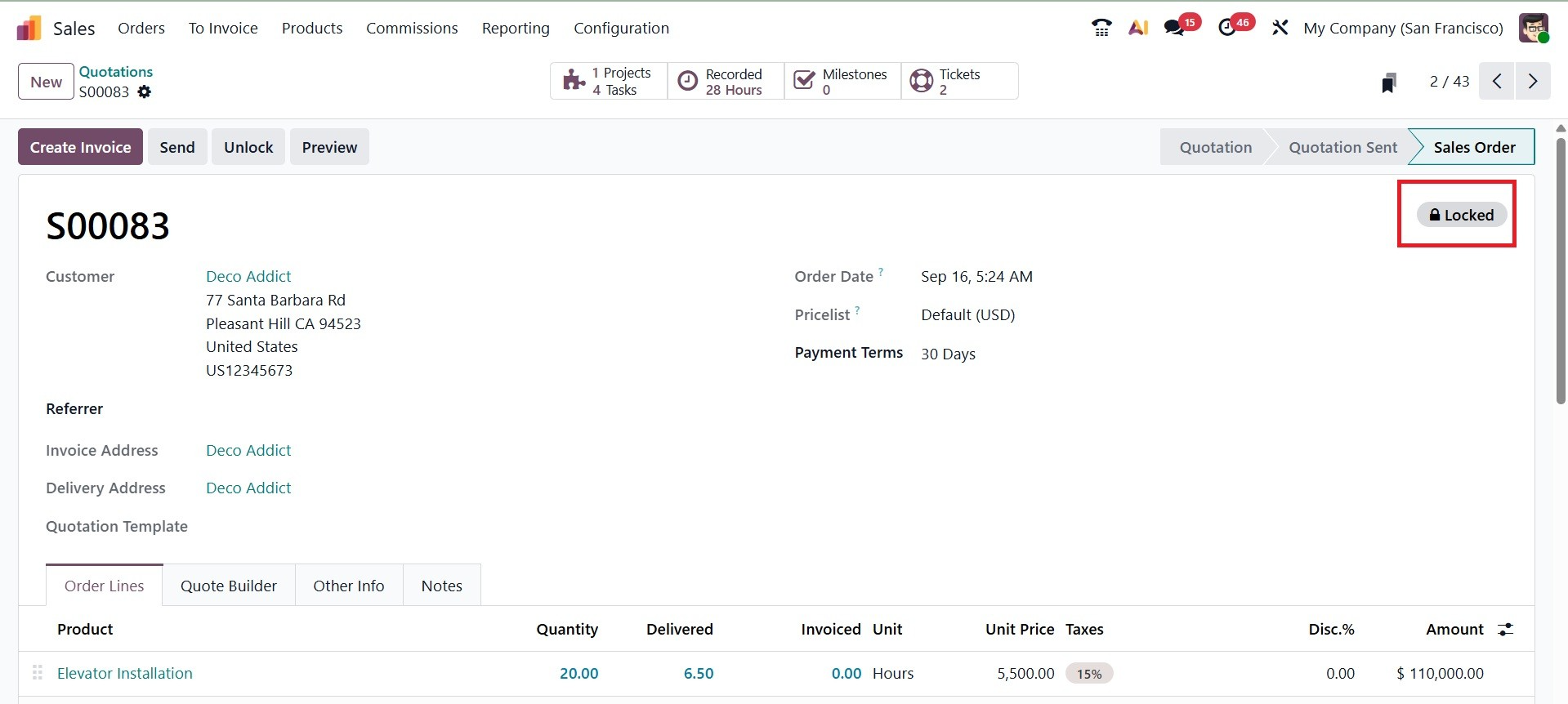
Task: Open the activities clock icon
Action: [1227, 28]
